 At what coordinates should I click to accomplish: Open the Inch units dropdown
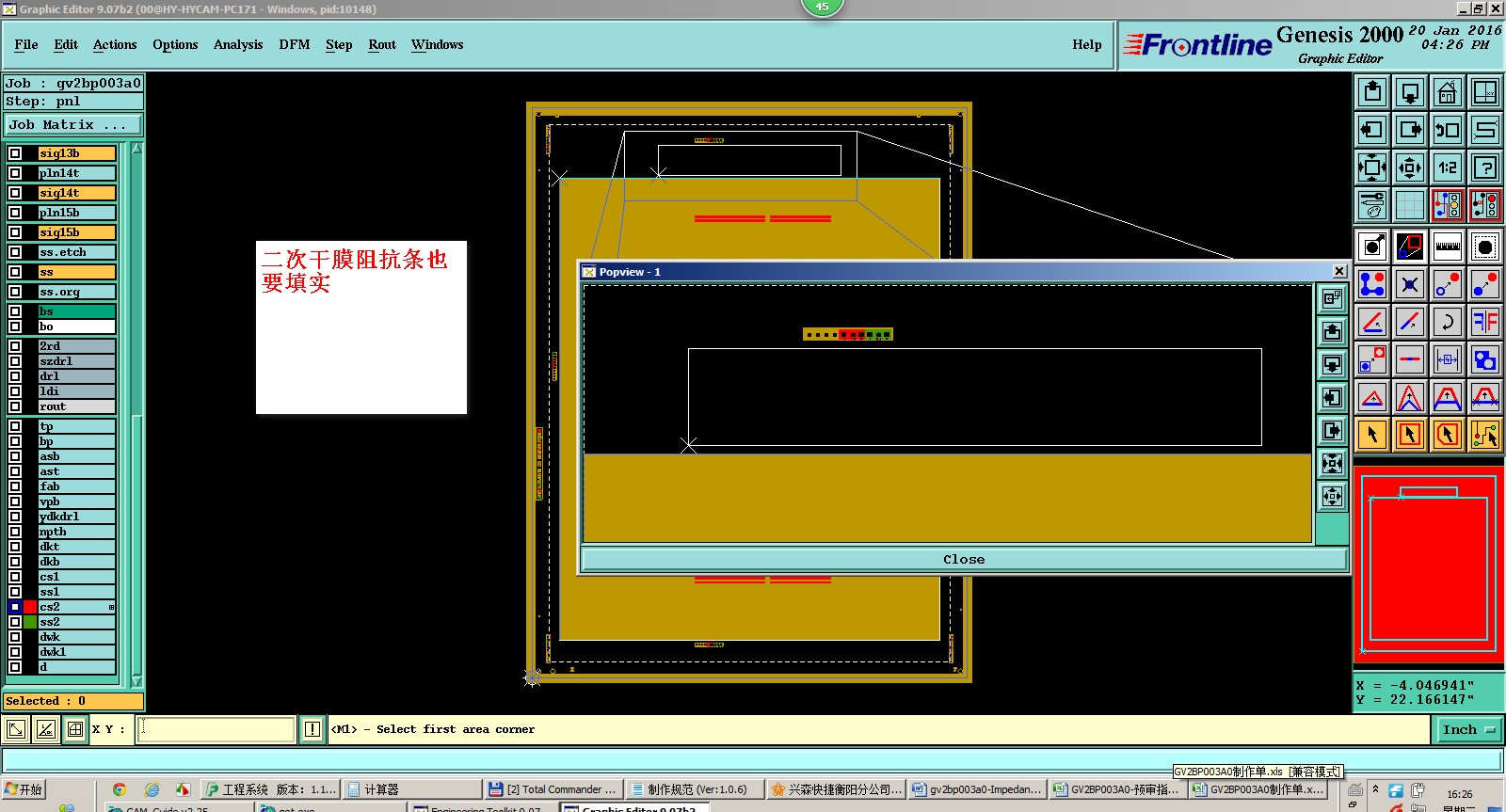(x=1468, y=729)
